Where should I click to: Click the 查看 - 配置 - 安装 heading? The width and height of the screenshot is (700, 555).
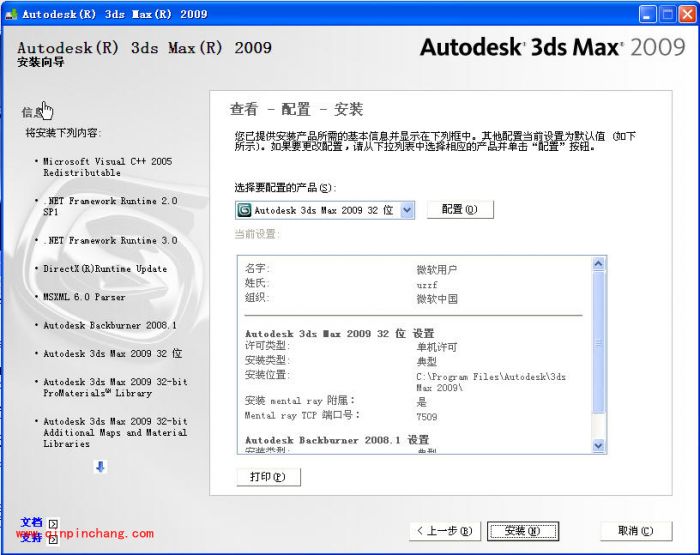296,109
